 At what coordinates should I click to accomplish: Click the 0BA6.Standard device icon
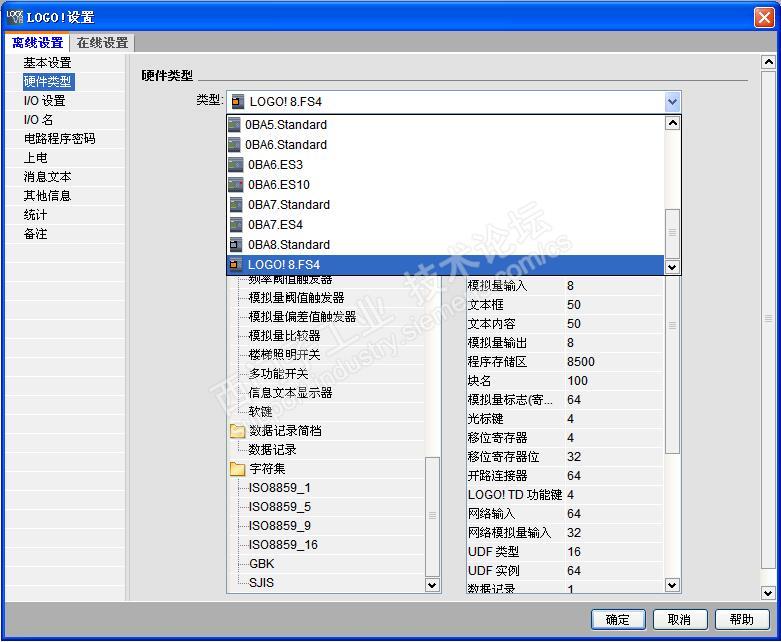click(234, 144)
